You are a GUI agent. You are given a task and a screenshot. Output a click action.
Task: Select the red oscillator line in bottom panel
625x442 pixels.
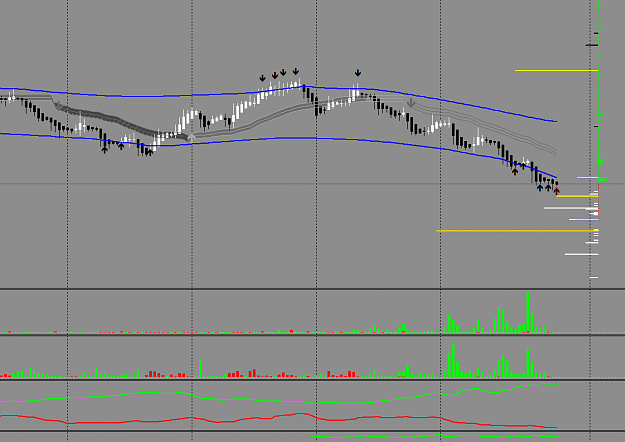(x=279, y=418)
